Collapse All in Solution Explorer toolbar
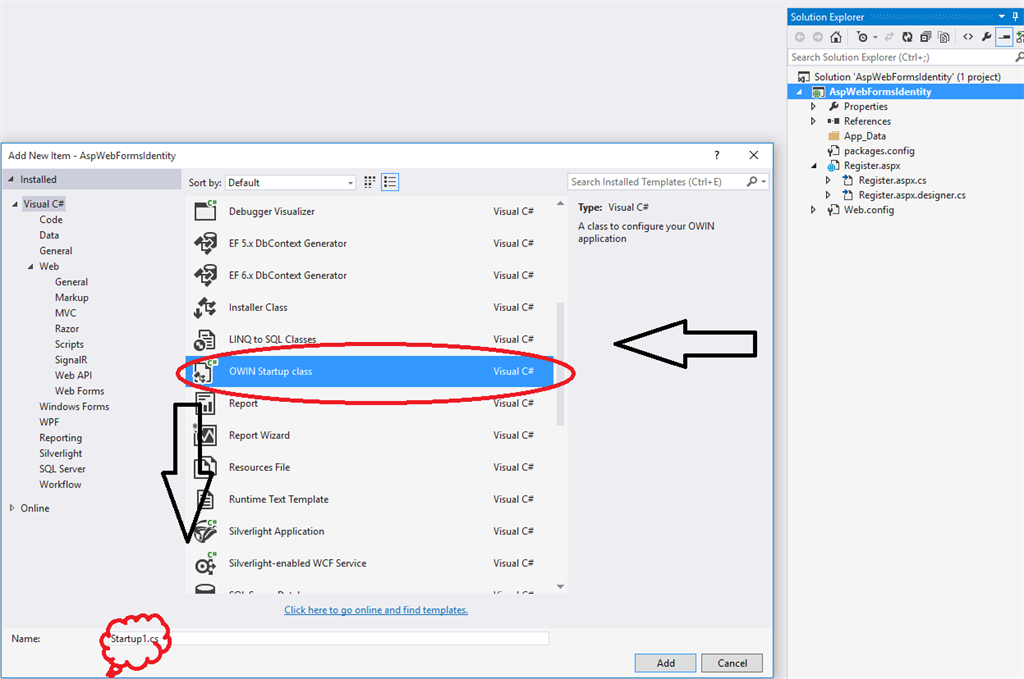This screenshot has width=1024, height=679. coord(925,37)
